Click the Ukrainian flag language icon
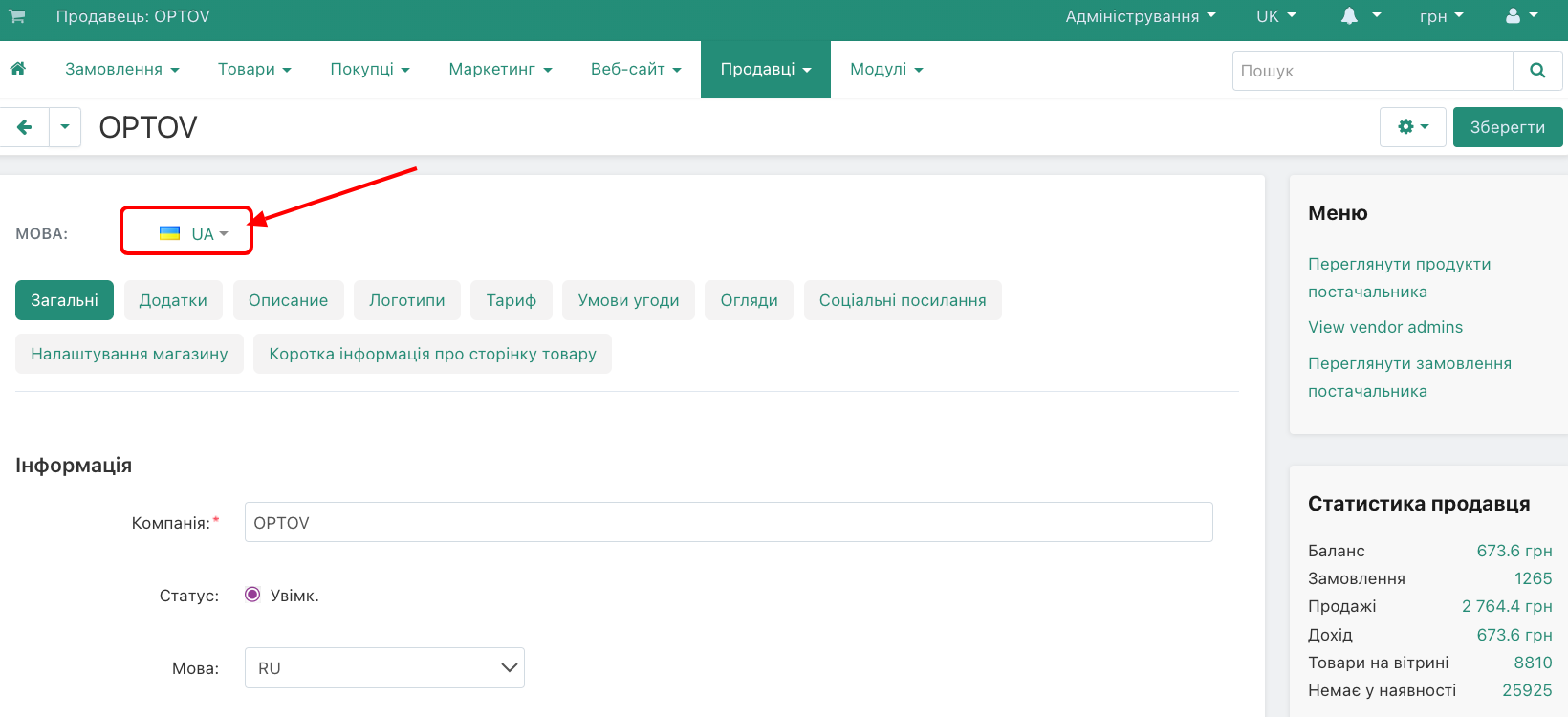This screenshot has width=1568, height=717. (x=170, y=233)
